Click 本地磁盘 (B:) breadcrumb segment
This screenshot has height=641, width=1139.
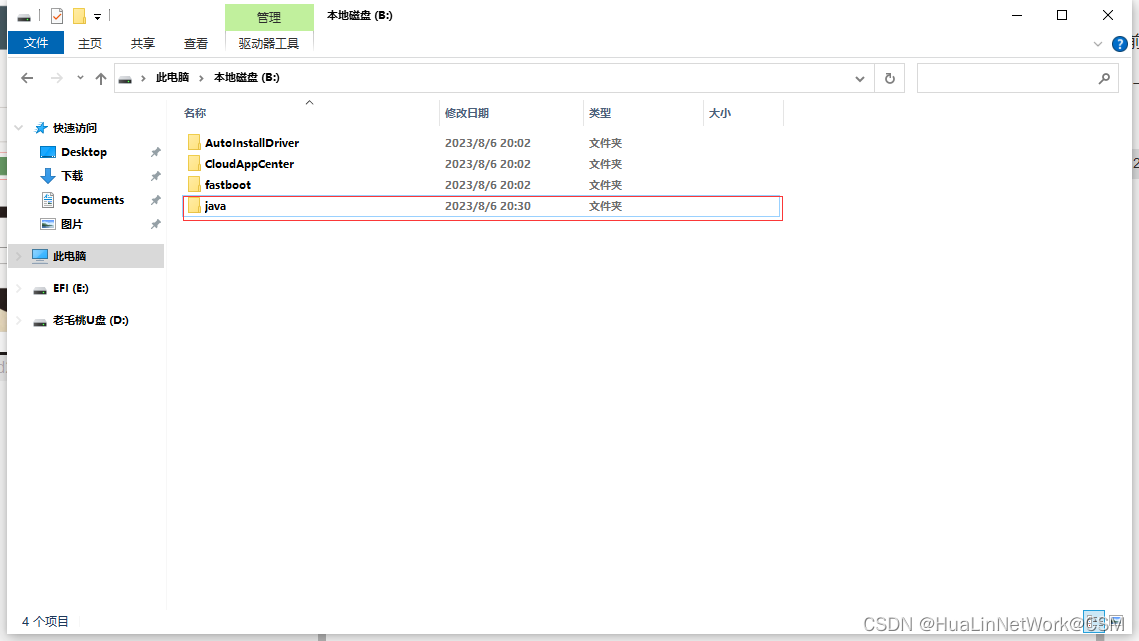[246, 77]
